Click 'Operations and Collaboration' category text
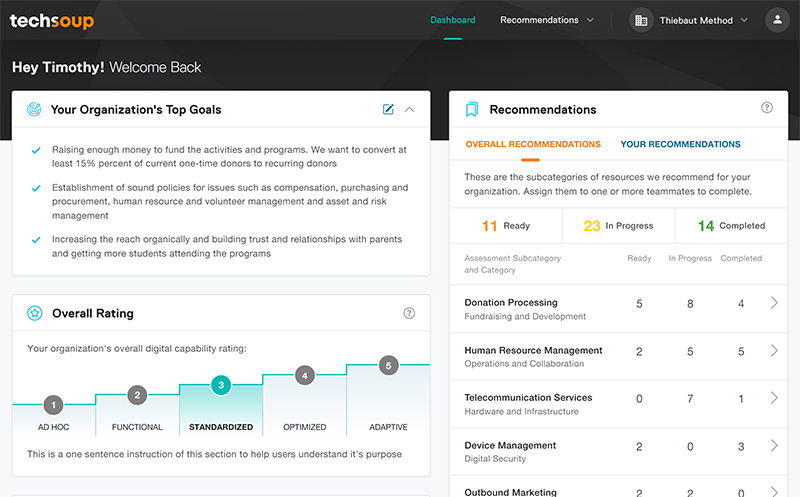The height and width of the screenshot is (497, 800). point(524,364)
